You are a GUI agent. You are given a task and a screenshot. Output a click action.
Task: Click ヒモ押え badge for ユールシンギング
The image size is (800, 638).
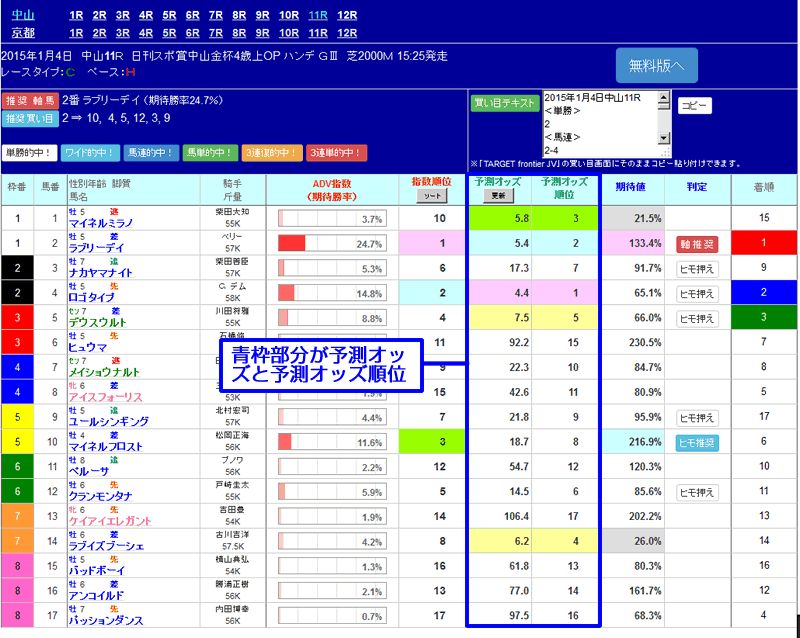tap(697, 418)
